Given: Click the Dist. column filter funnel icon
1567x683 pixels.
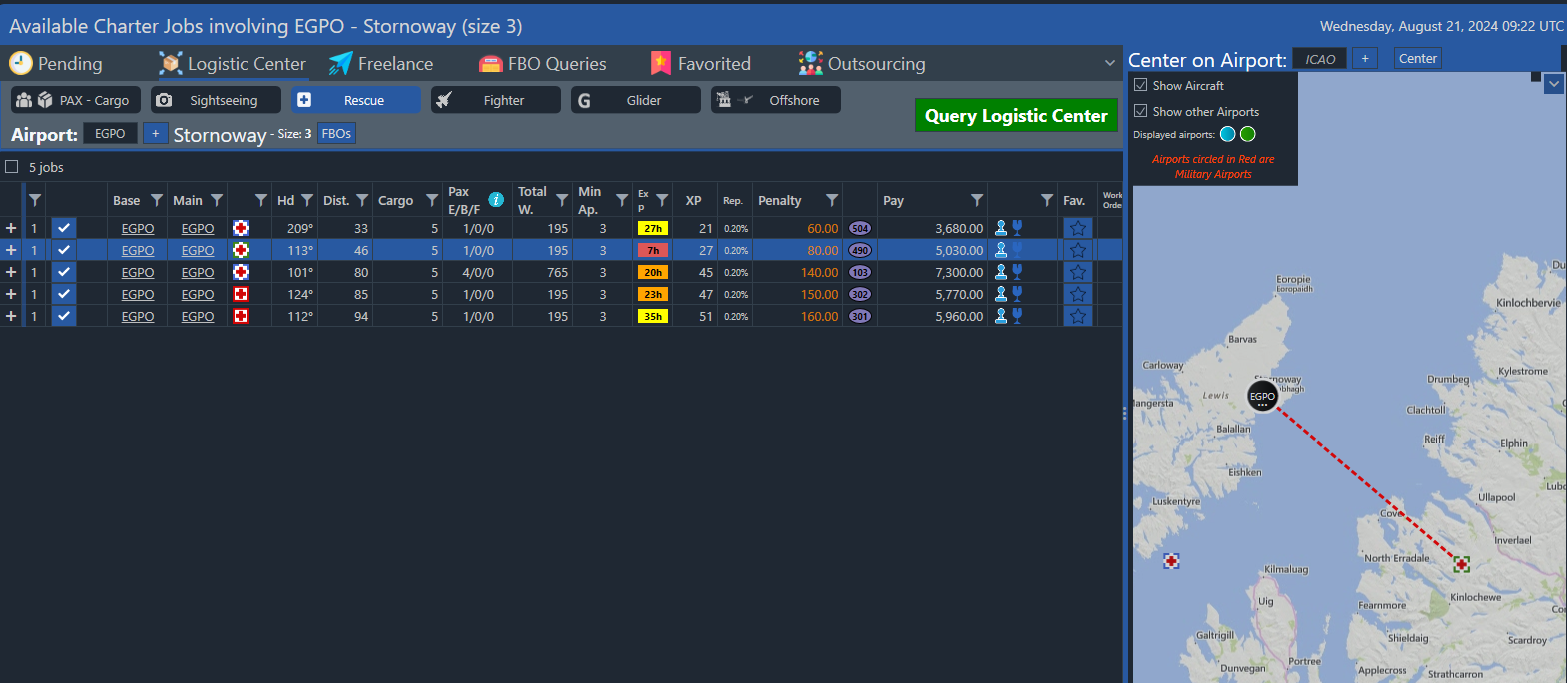Looking at the screenshot, I should (x=362, y=200).
